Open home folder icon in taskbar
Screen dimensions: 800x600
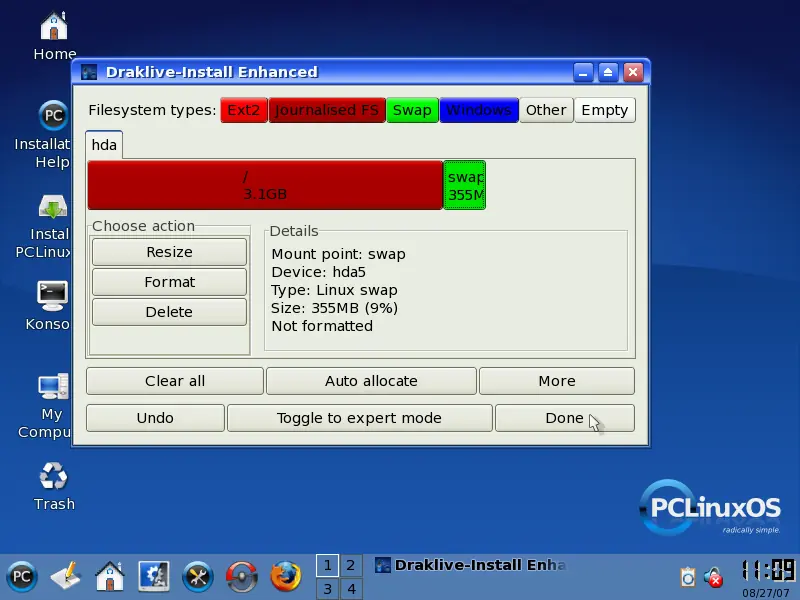109,577
